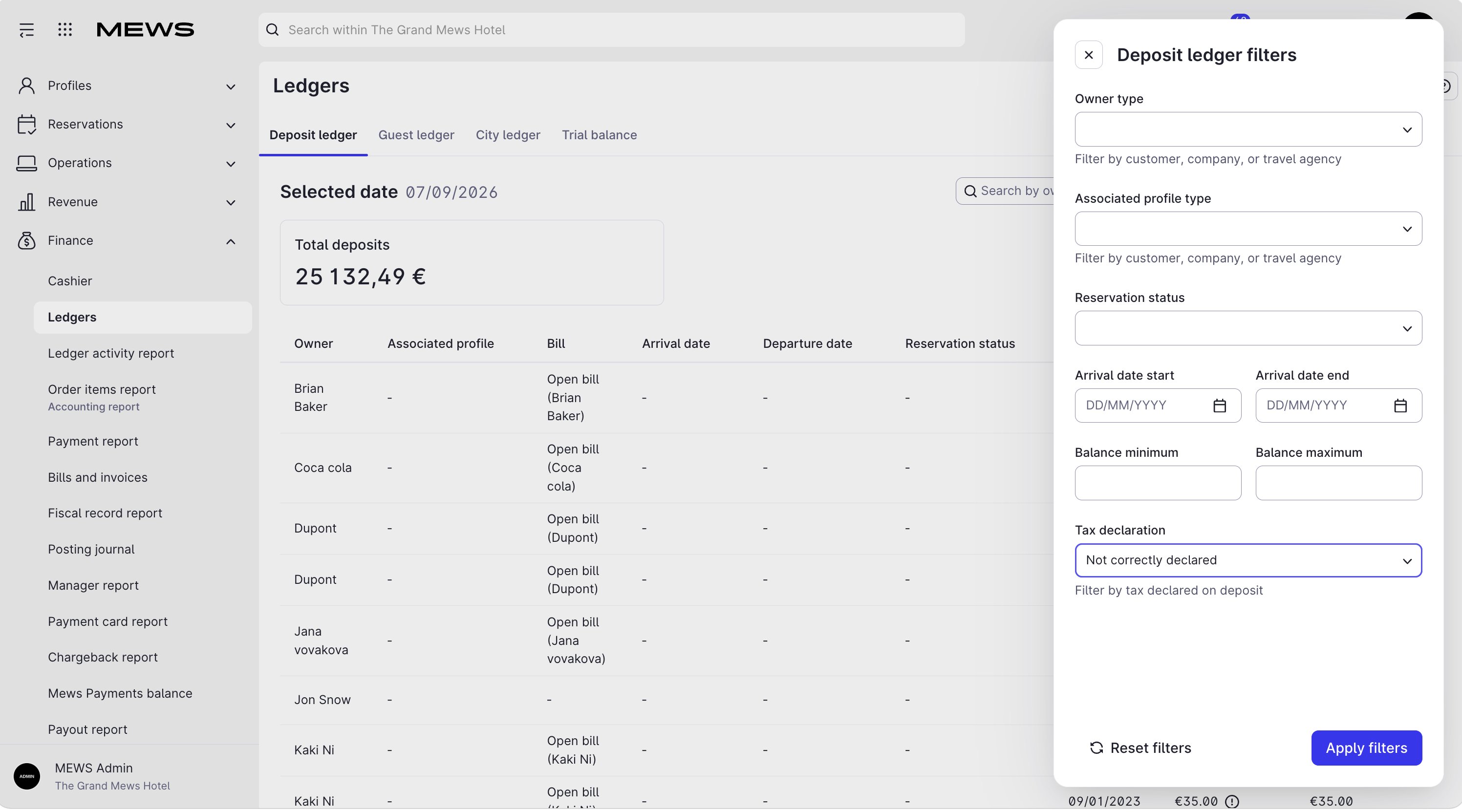Click the Brian Baker owner cell
1462x812 pixels.
coord(310,398)
